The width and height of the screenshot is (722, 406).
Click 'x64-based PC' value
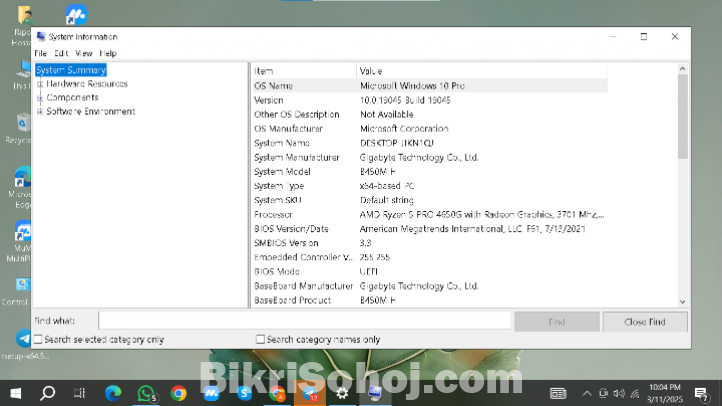tap(387, 186)
